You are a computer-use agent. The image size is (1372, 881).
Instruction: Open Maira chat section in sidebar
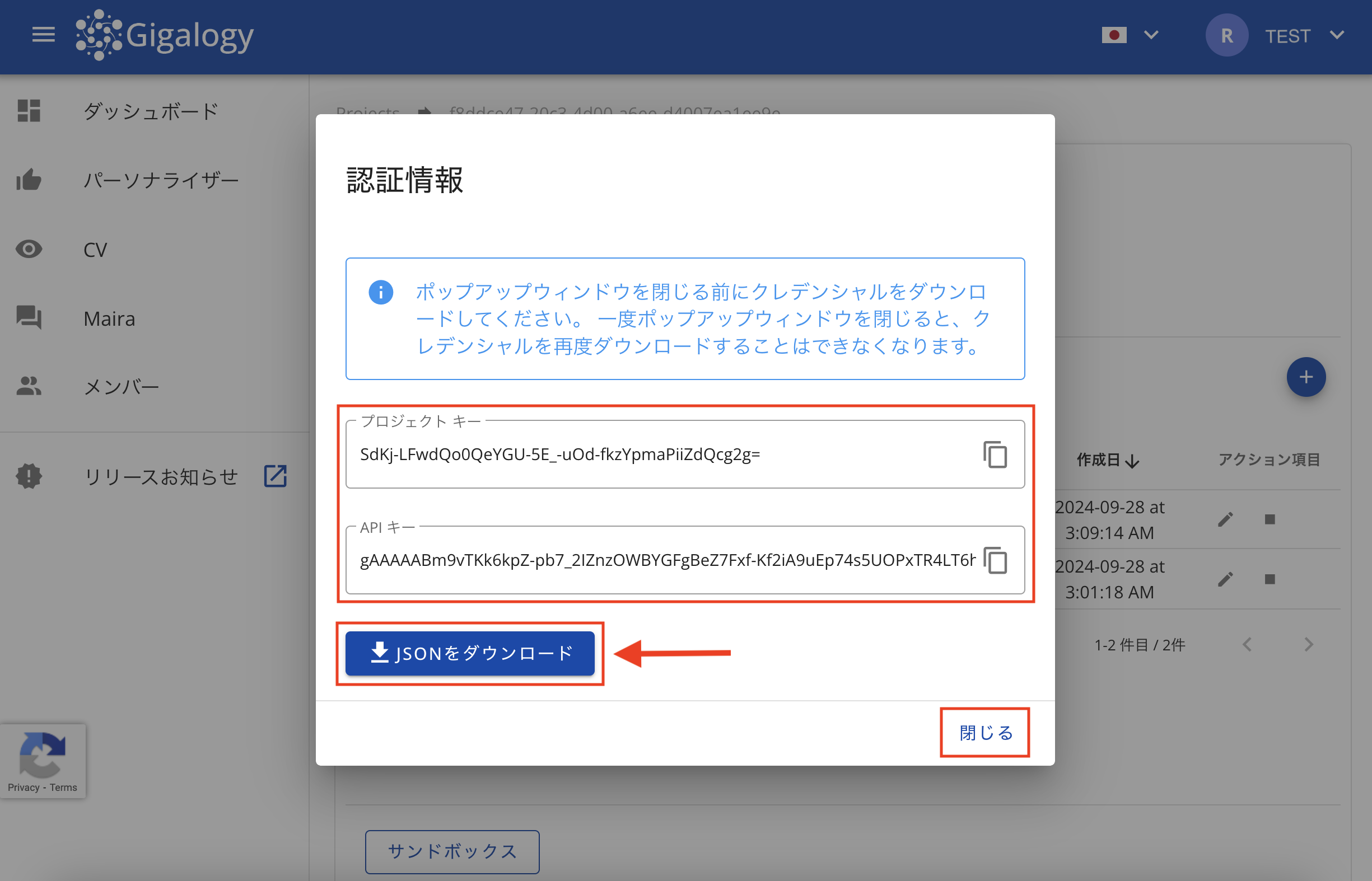coord(109,318)
